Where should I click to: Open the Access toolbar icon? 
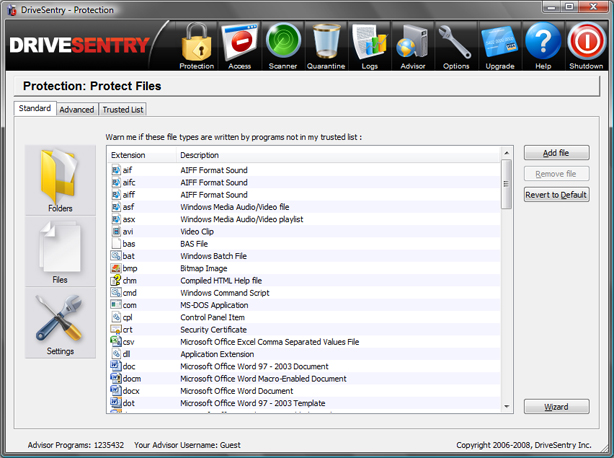239,46
